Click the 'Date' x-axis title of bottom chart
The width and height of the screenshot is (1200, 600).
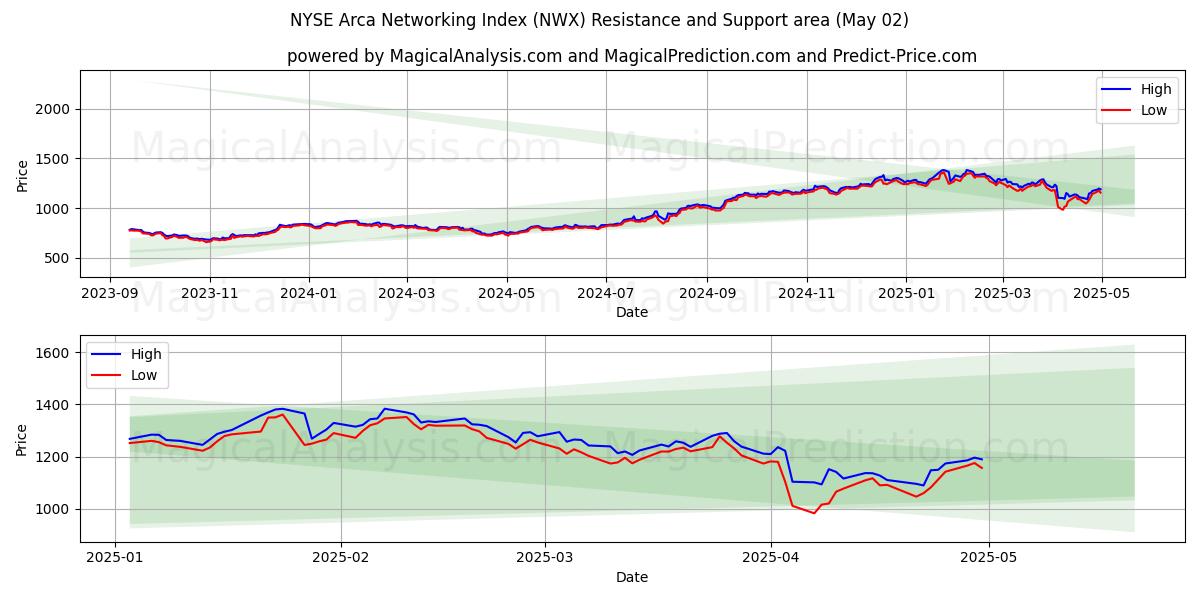coord(632,577)
